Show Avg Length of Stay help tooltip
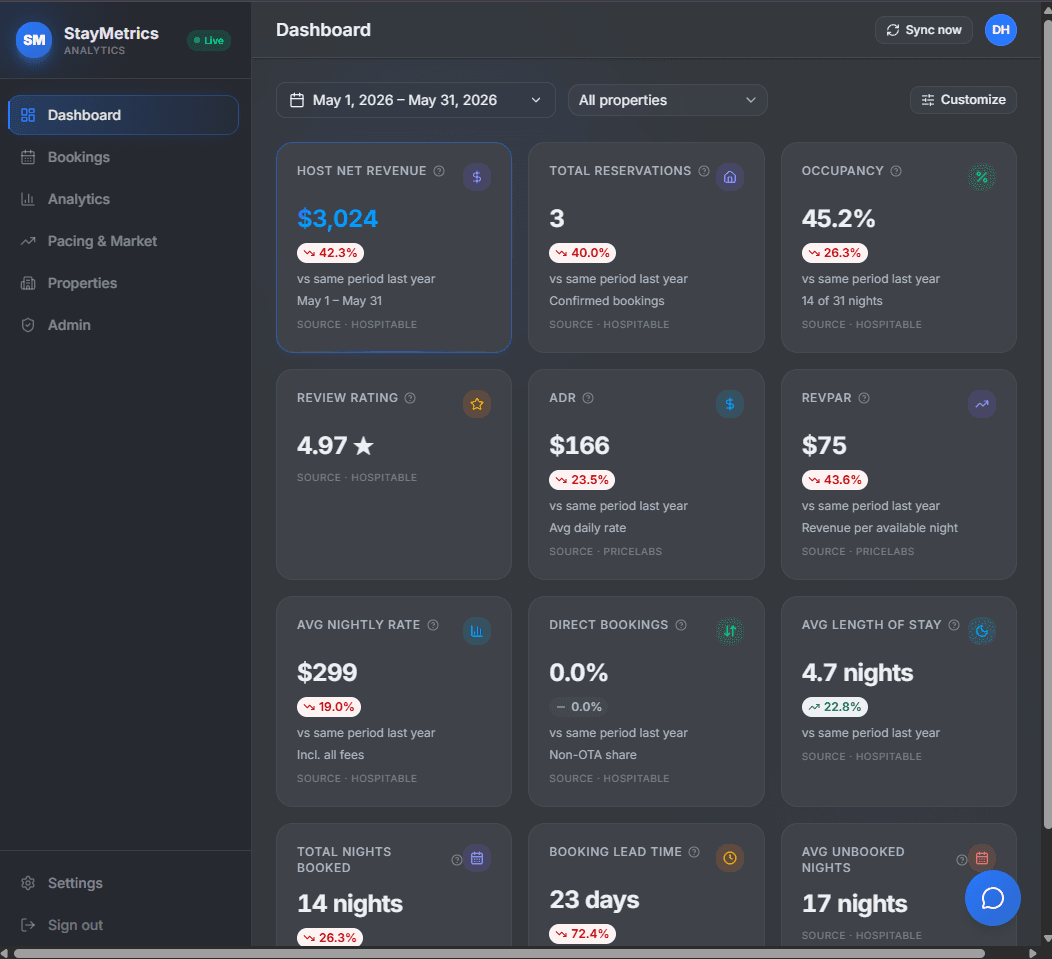Image resolution: width=1052 pixels, height=959 pixels. click(954, 625)
